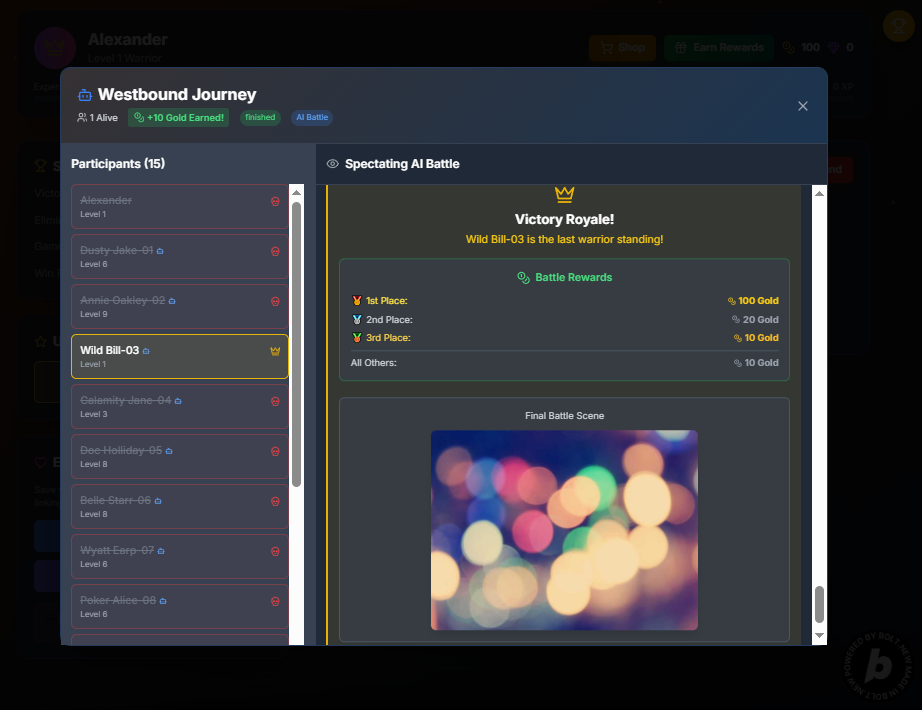The height and width of the screenshot is (710, 922).
Task: Click the skull icon on Poker Alice-08 row
Action: coord(275,601)
